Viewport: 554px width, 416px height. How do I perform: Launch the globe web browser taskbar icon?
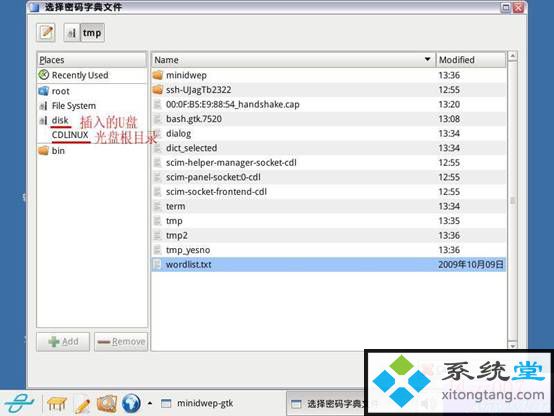[131, 403]
